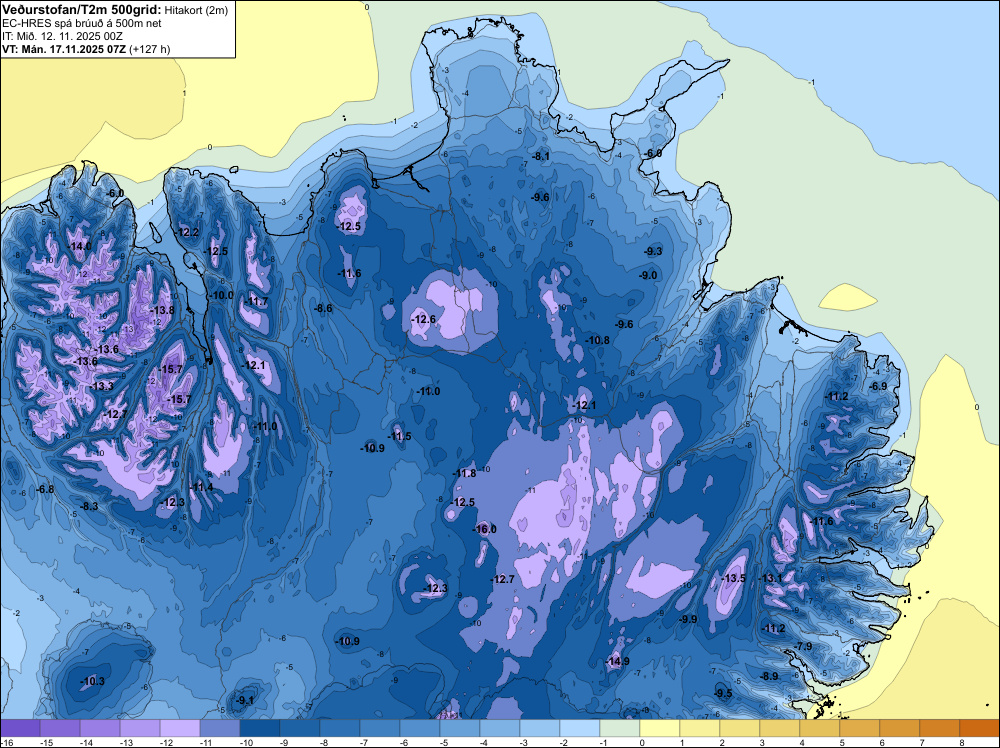Image resolution: width=1000 pixels, height=748 pixels.
Task: Select the orange swatch between 7 and 8
Action: click(x=939, y=728)
